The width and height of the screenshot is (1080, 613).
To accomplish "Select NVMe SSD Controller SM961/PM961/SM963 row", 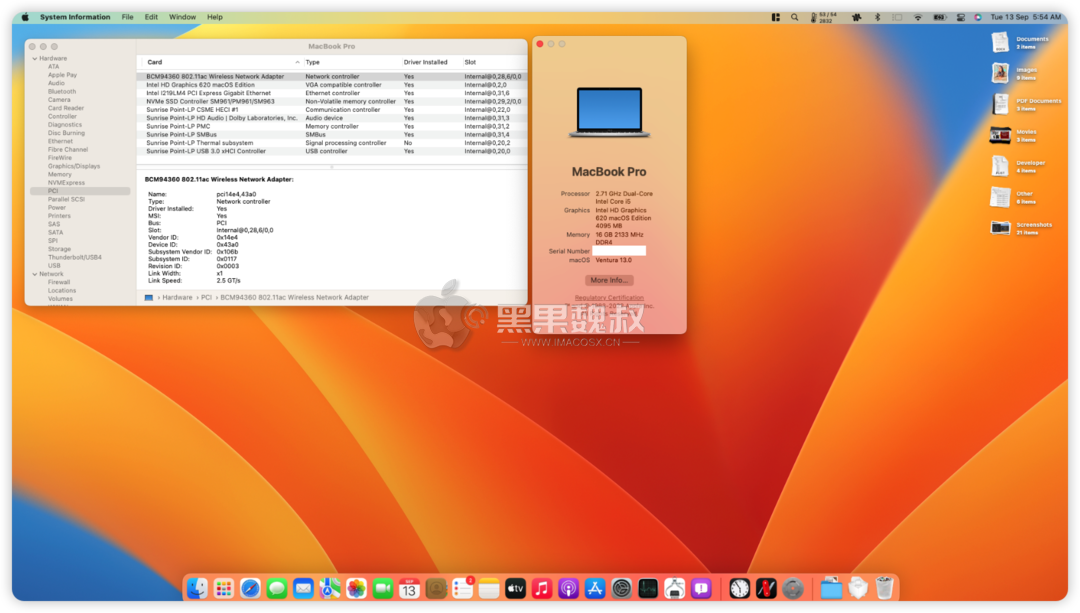I will point(332,101).
